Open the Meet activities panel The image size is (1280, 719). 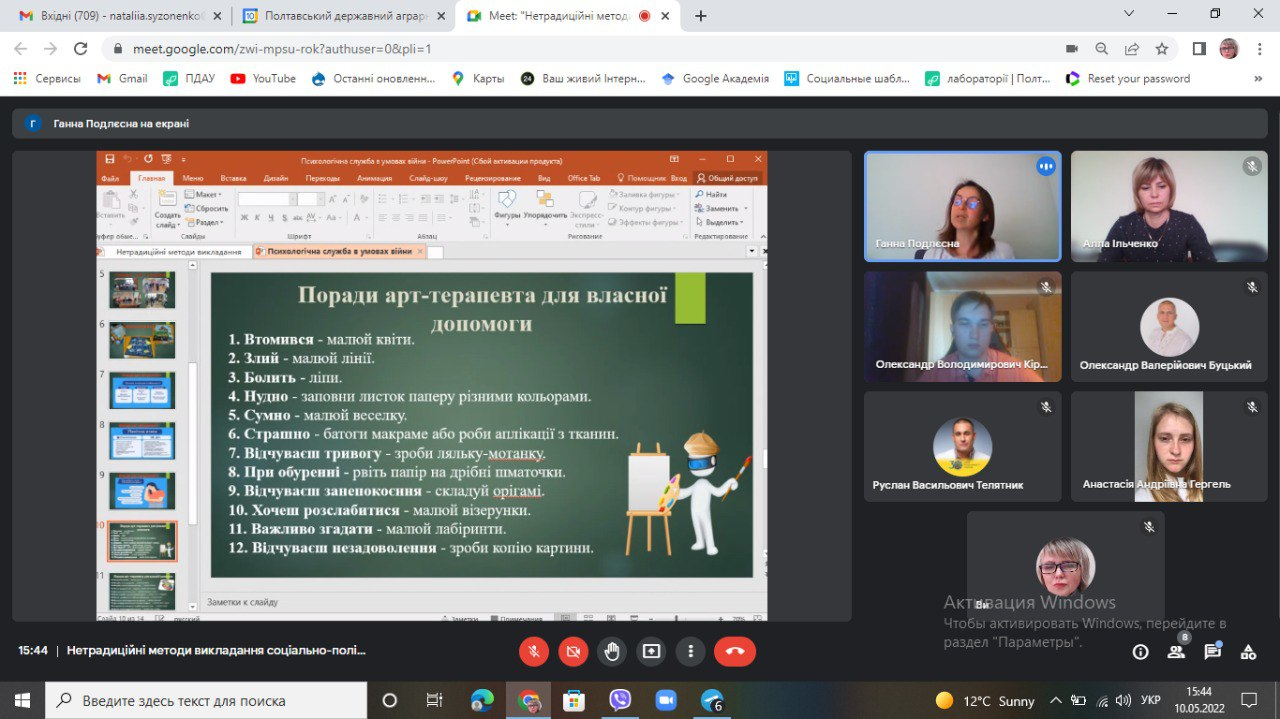pos(1248,652)
